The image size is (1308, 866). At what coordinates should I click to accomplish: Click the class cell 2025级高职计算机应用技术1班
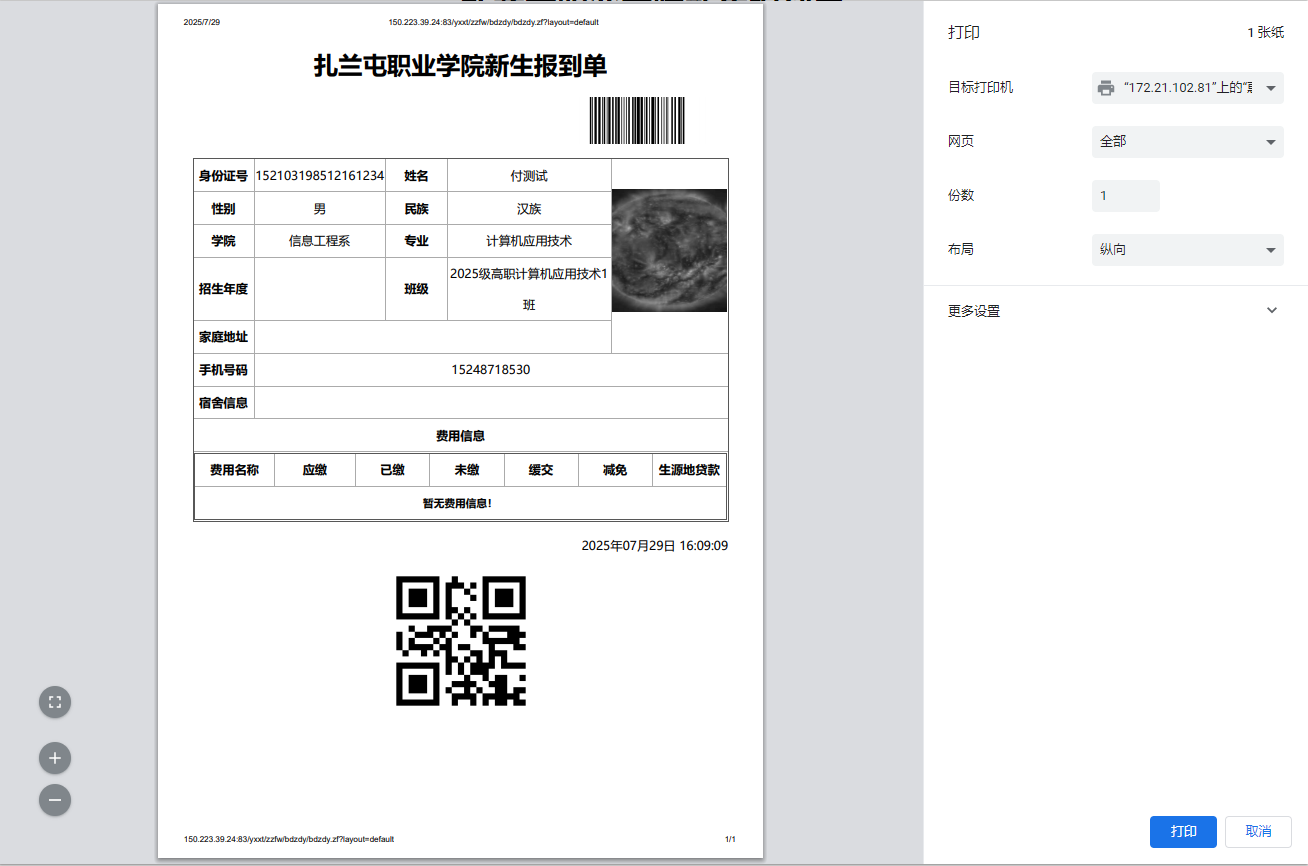click(x=529, y=289)
